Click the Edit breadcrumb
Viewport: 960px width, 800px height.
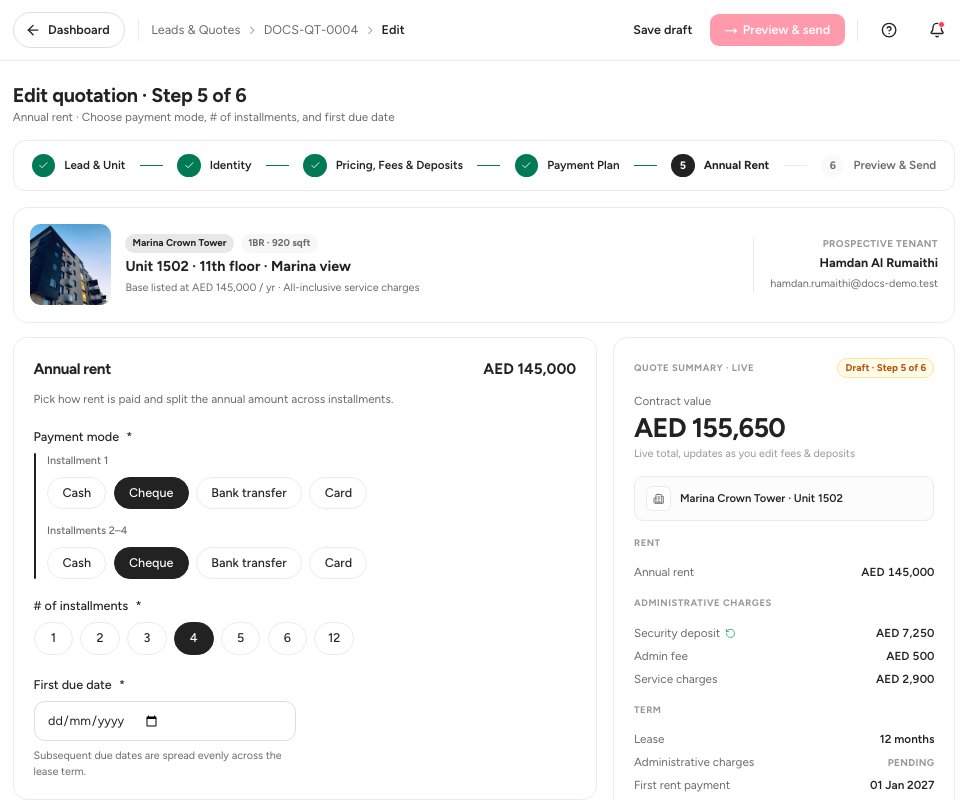(x=392, y=30)
